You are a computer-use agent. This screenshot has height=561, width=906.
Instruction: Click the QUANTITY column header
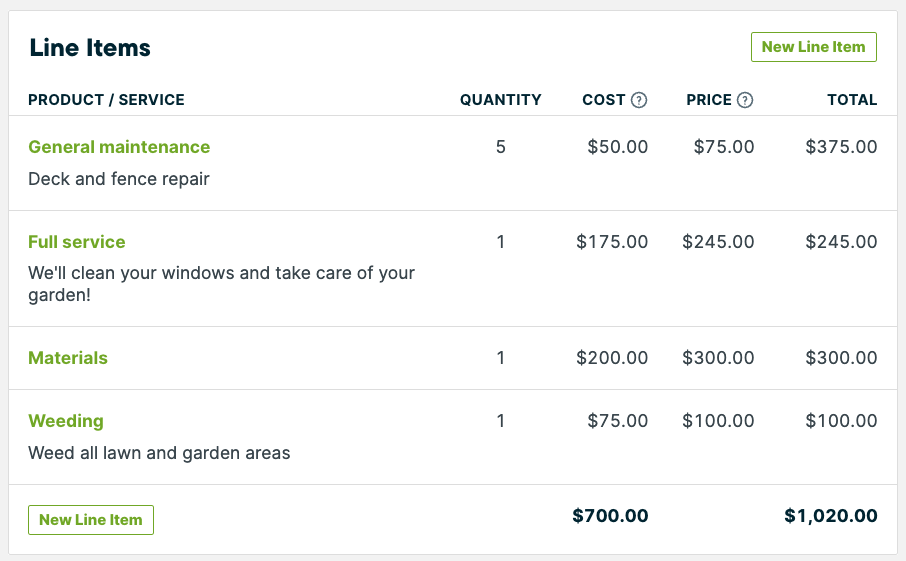click(x=500, y=100)
